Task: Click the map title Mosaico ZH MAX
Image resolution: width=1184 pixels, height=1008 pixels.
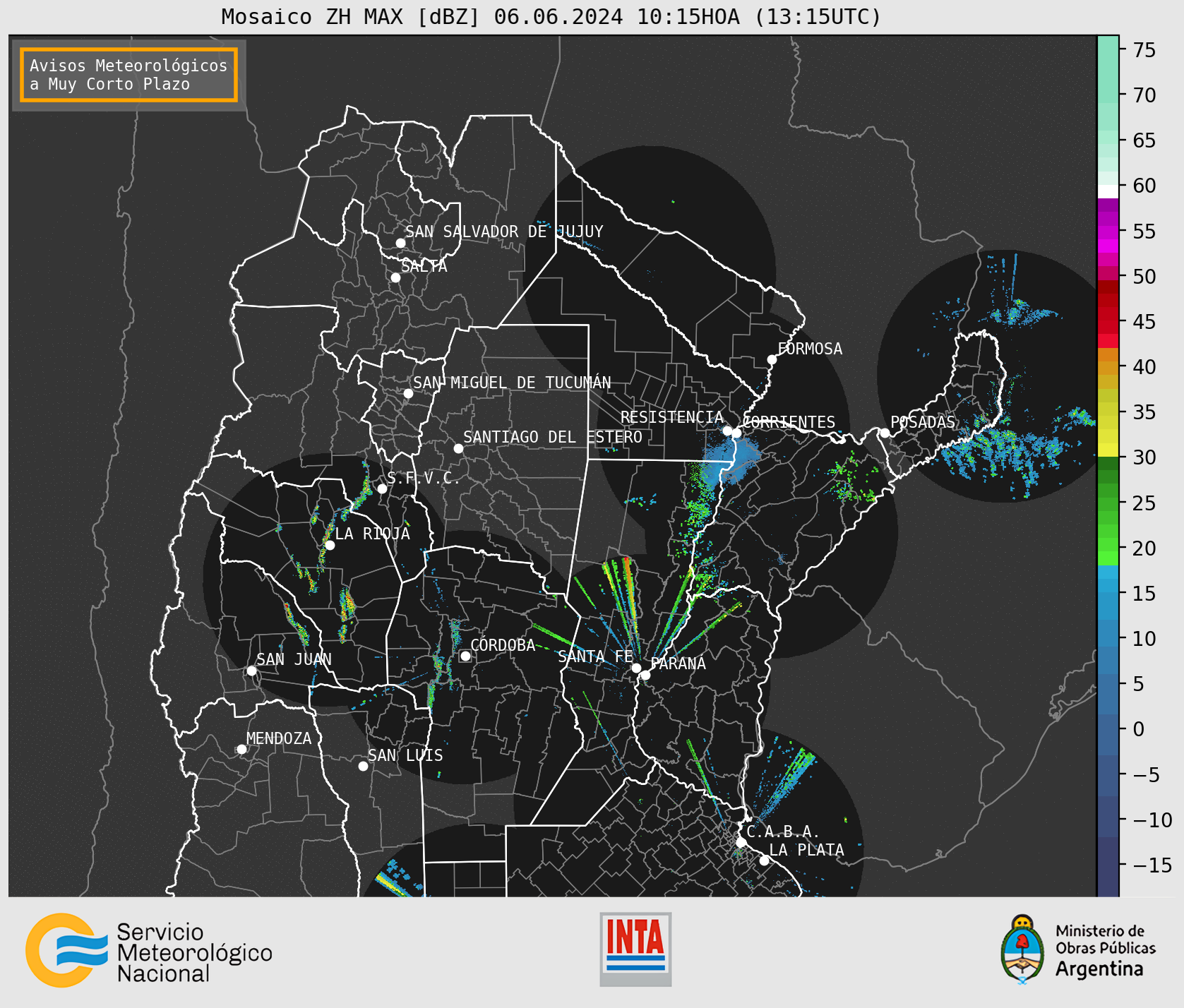Action: coord(551,16)
